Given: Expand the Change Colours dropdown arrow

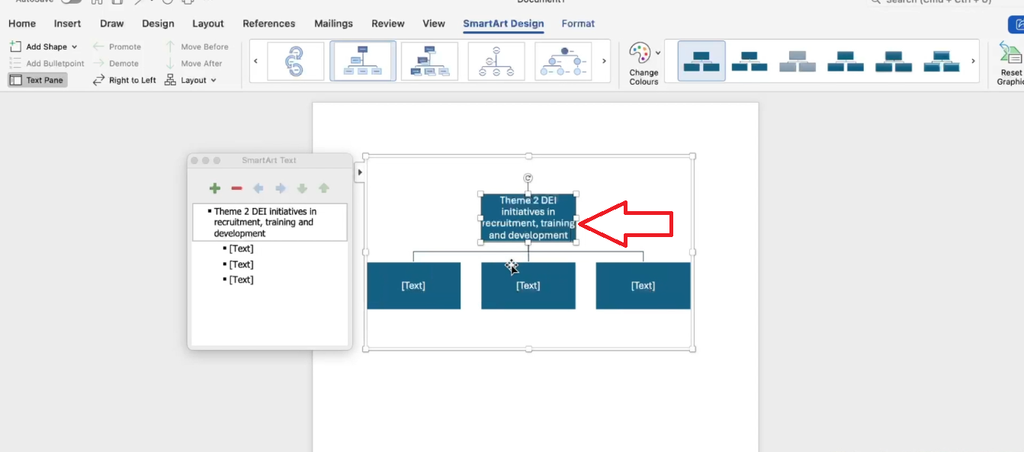Looking at the screenshot, I should (658, 52).
